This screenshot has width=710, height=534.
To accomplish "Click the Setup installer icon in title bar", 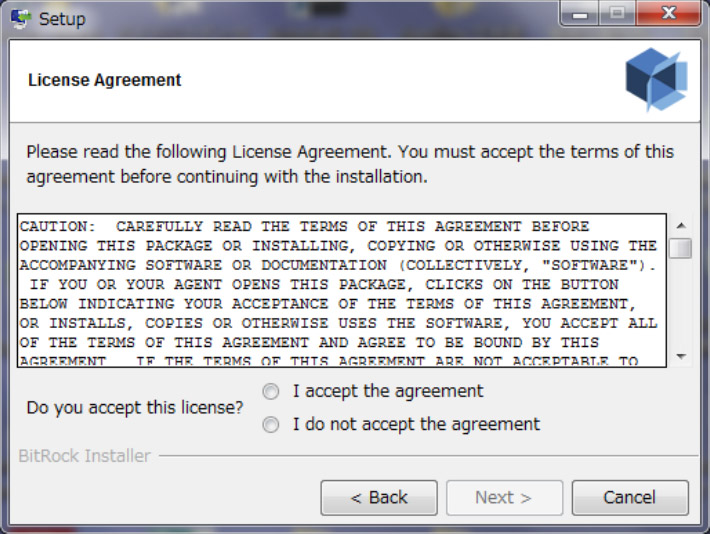I will 20,19.
